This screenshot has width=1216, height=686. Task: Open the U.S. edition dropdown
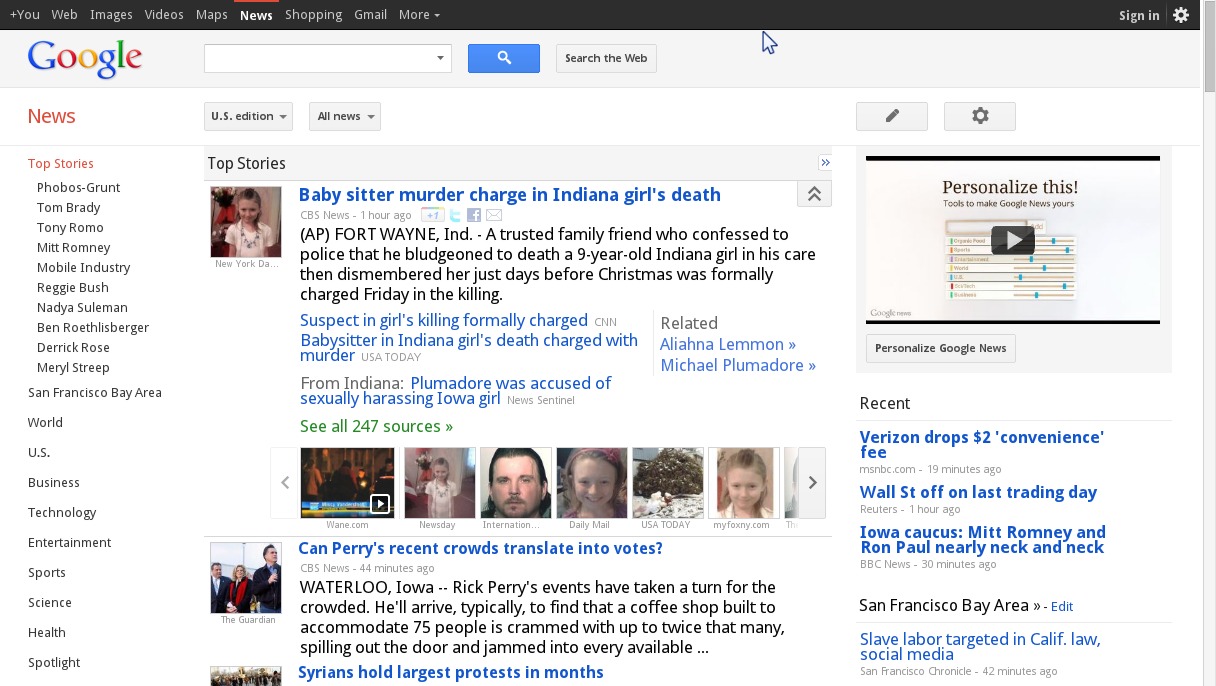248,116
